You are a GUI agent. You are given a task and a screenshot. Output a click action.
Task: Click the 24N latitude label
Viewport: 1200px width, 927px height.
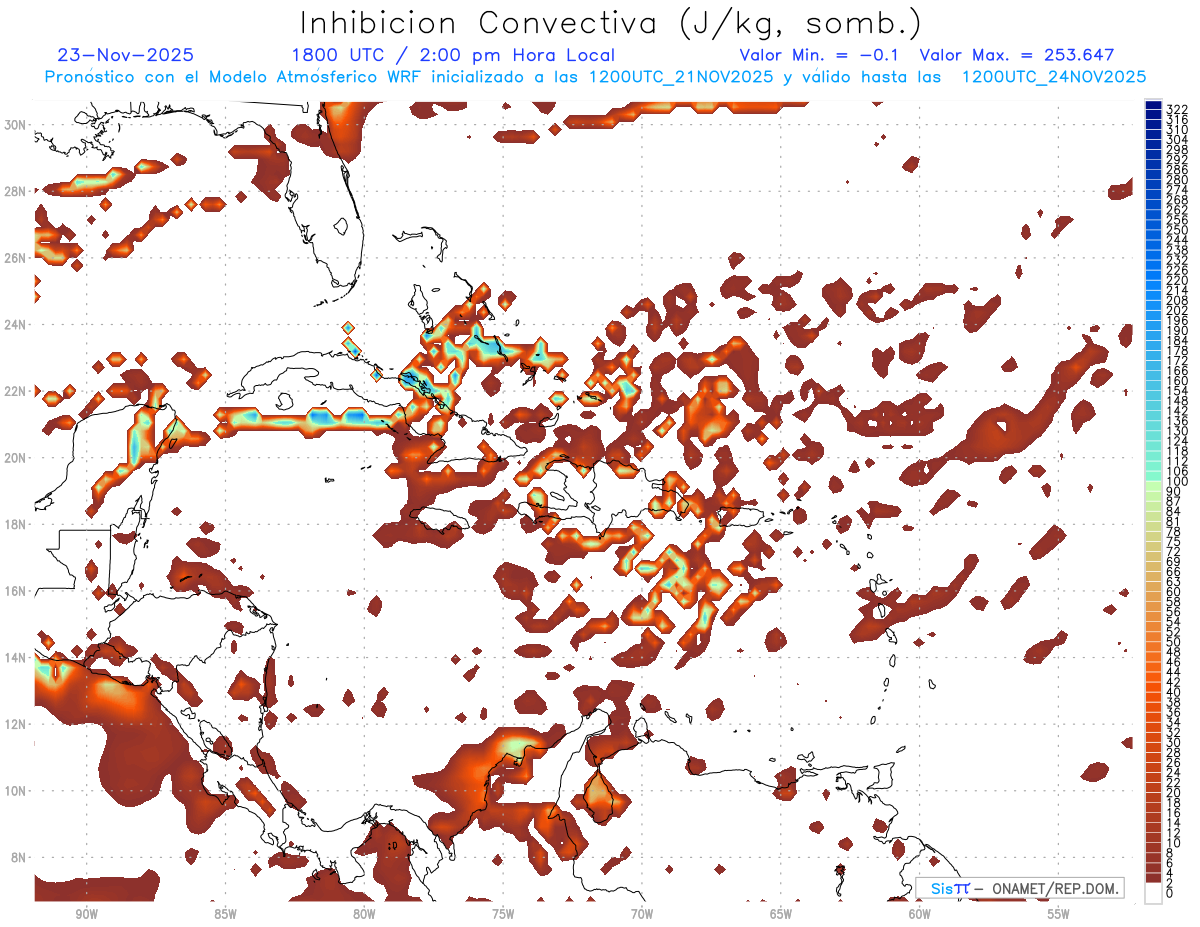[x=15, y=324]
